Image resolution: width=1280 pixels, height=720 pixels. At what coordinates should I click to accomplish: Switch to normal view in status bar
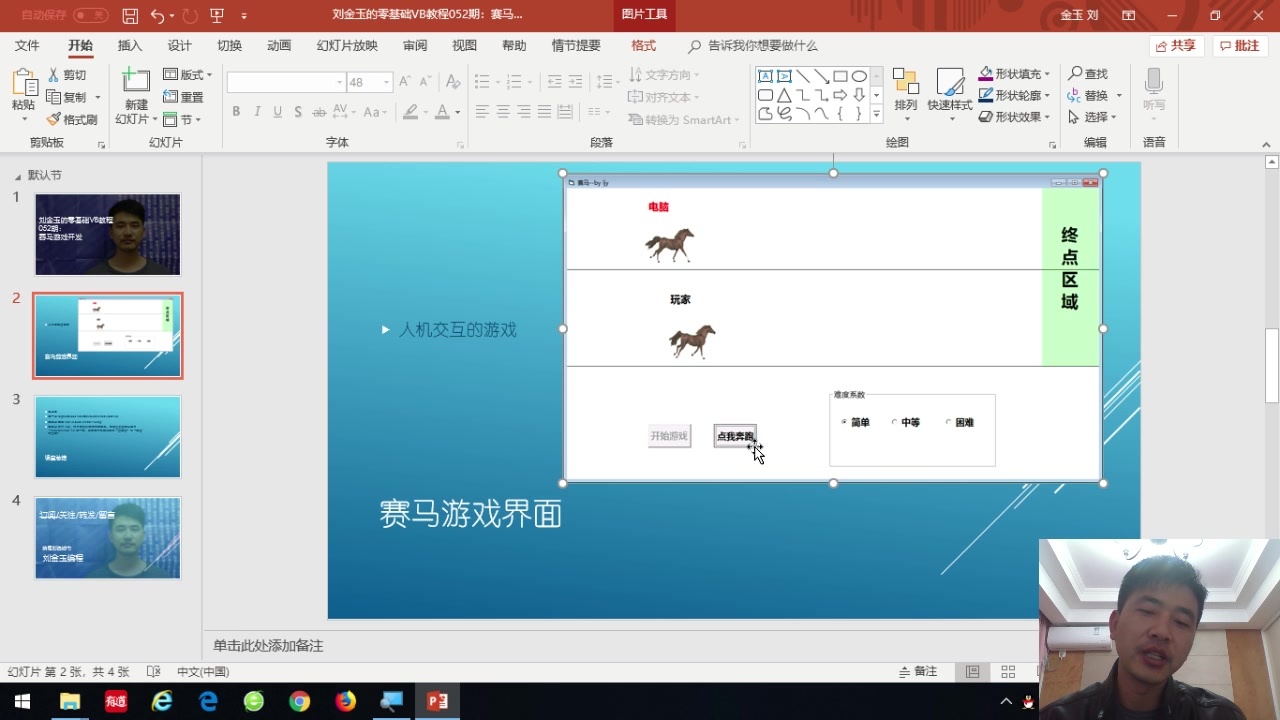point(972,672)
